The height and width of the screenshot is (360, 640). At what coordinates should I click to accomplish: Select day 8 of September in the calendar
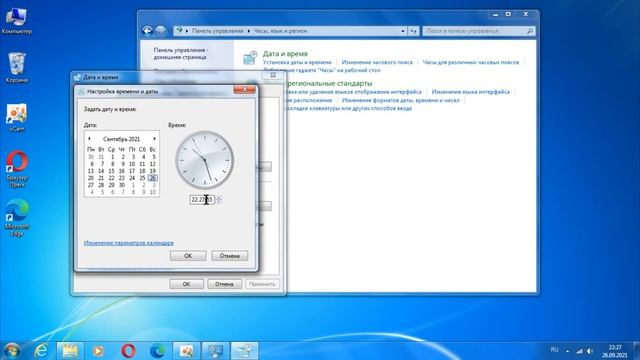point(112,164)
